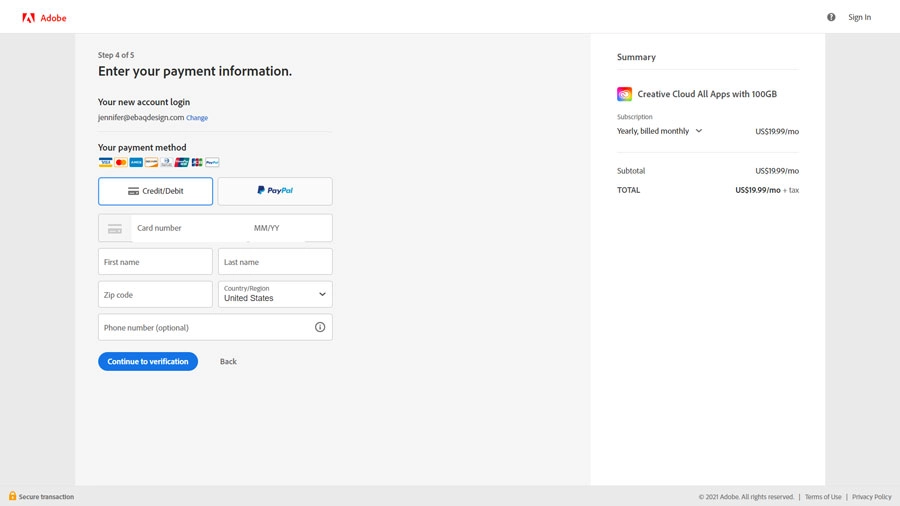Image resolution: width=900 pixels, height=506 pixels.
Task: Click the small PayPal icon in card row
Action: 212,162
